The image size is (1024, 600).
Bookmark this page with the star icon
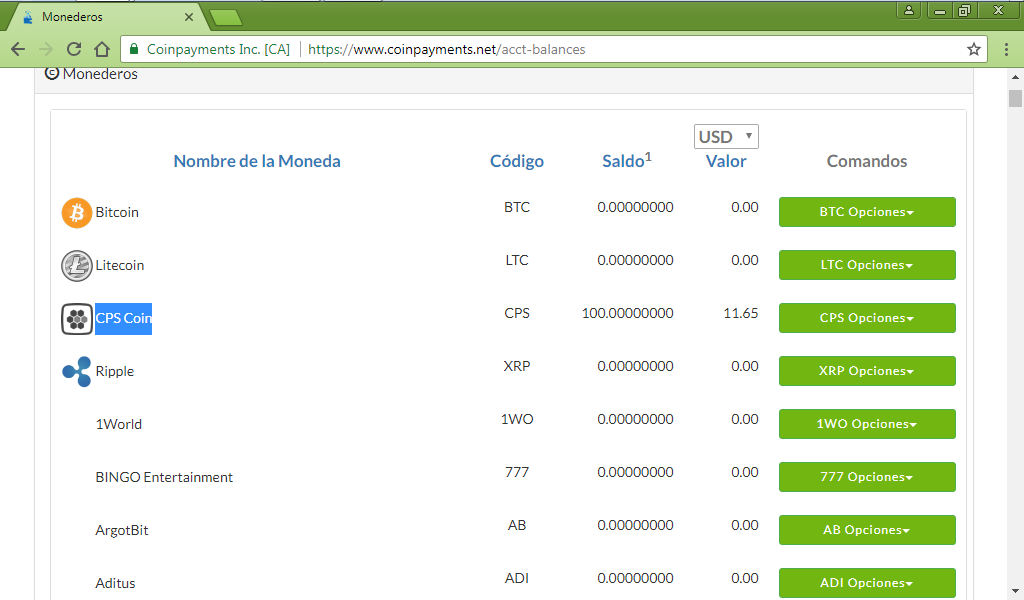[974, 49]
